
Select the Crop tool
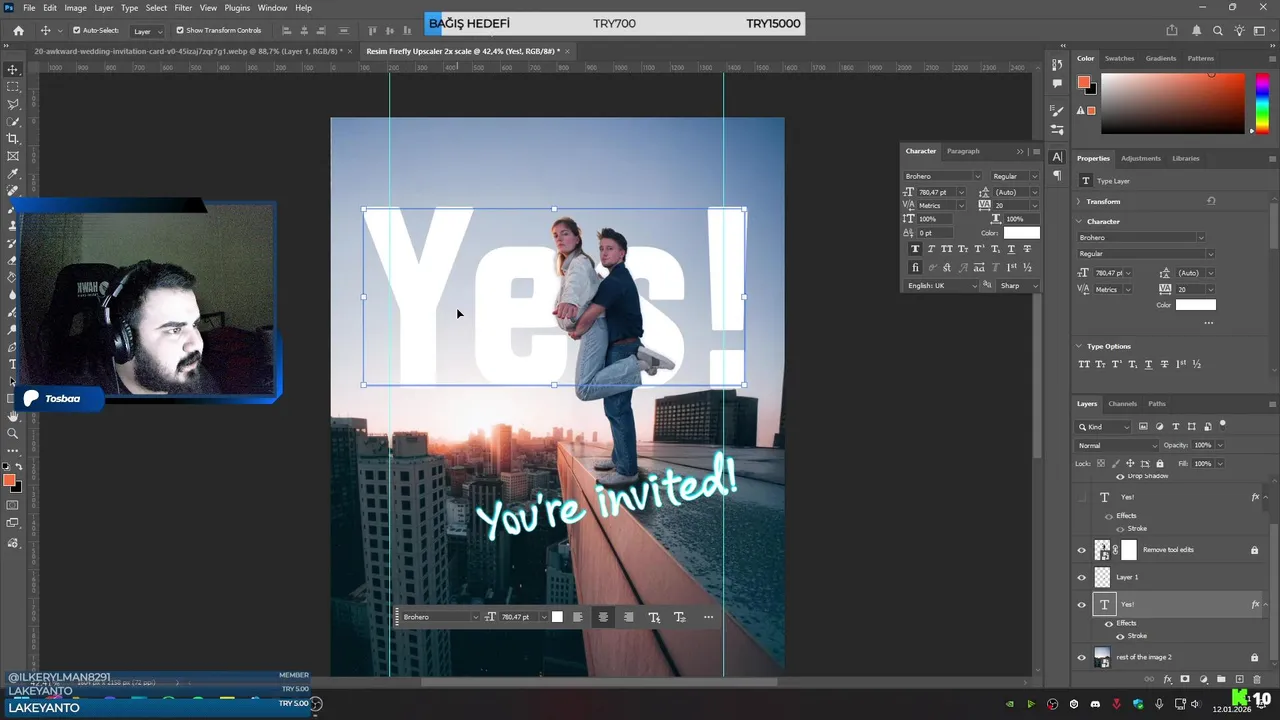(13, 139)
